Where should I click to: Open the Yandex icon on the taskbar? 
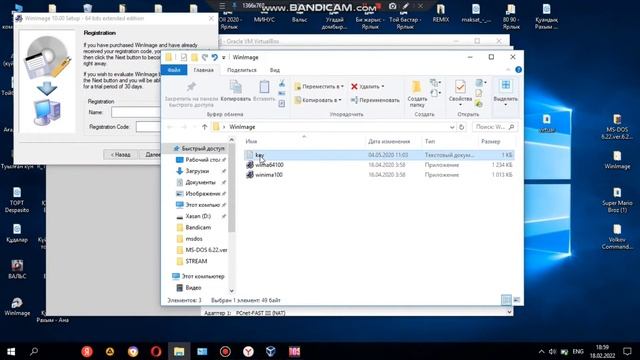pyautogui.click(x=87, y=351)
